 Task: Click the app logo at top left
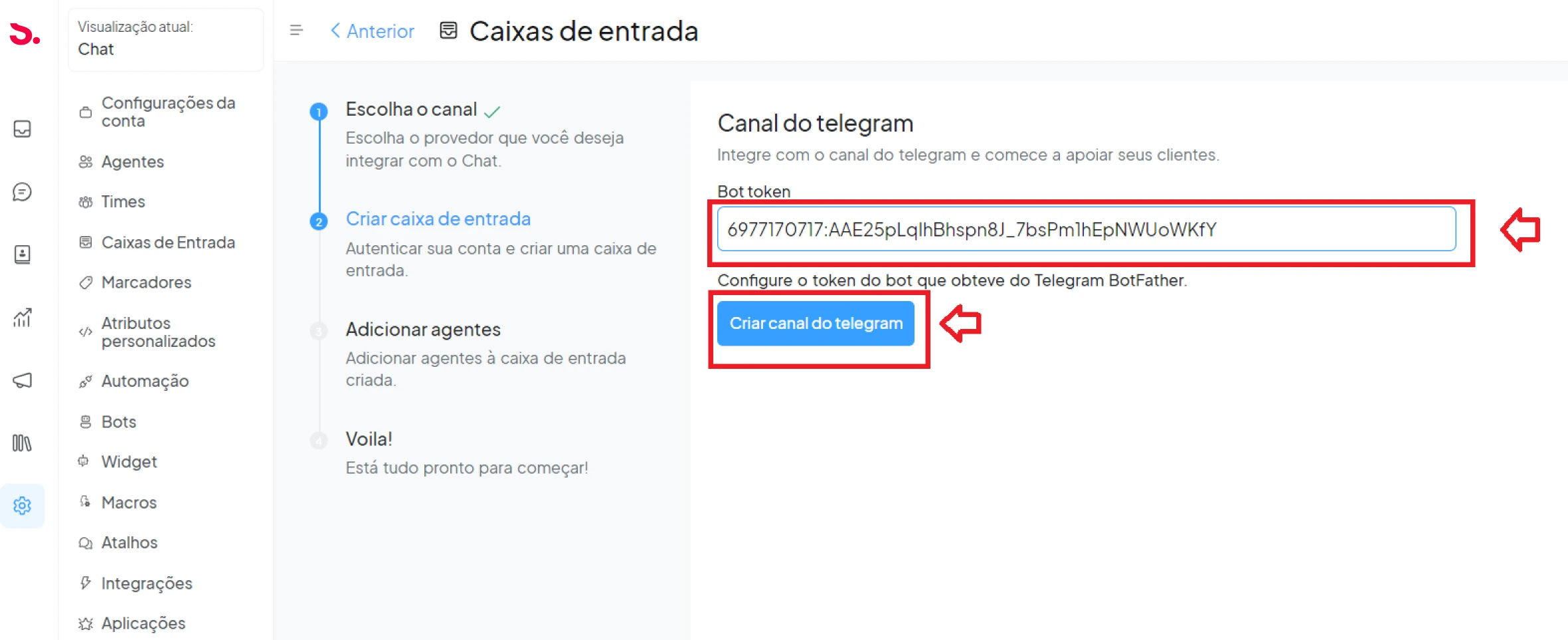click(25, 34)
